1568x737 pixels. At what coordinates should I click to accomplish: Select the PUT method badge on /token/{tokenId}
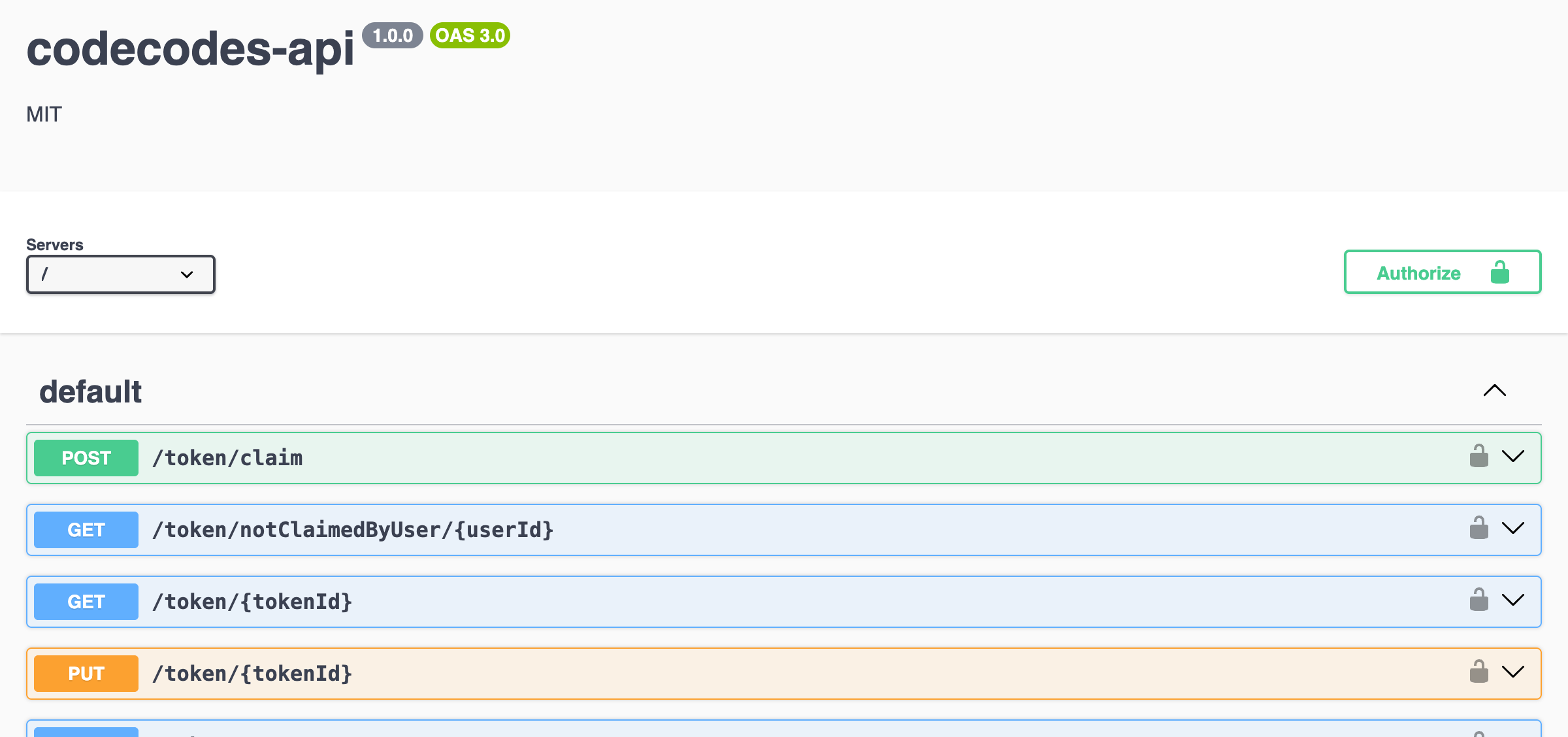[86, 673]
